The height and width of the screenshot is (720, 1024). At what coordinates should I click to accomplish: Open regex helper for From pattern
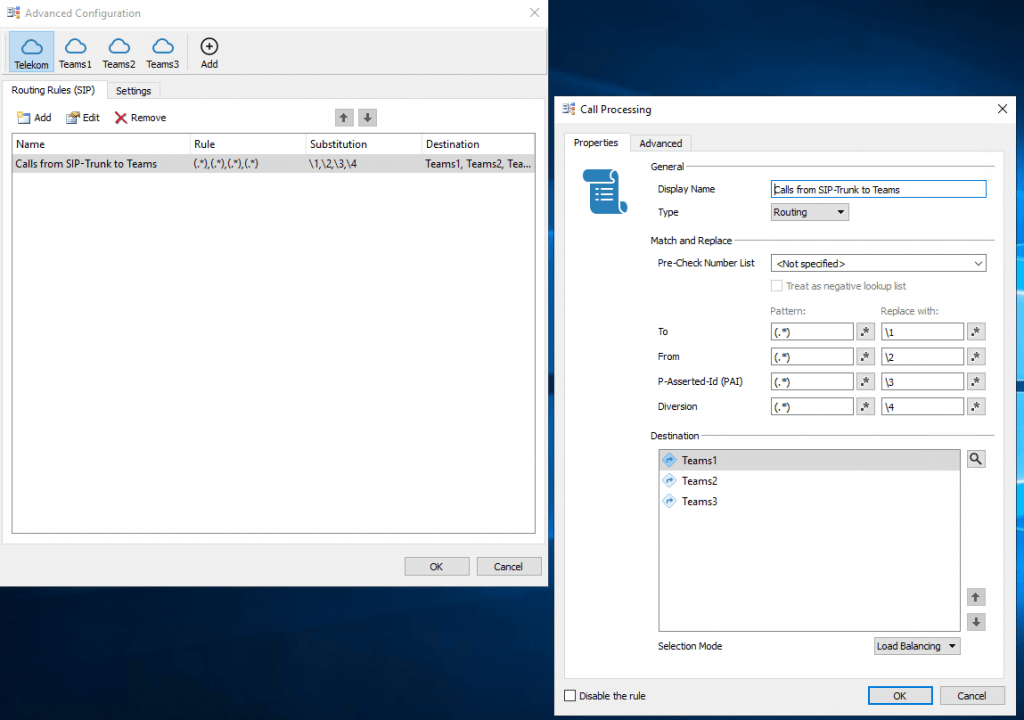point(865,357)
